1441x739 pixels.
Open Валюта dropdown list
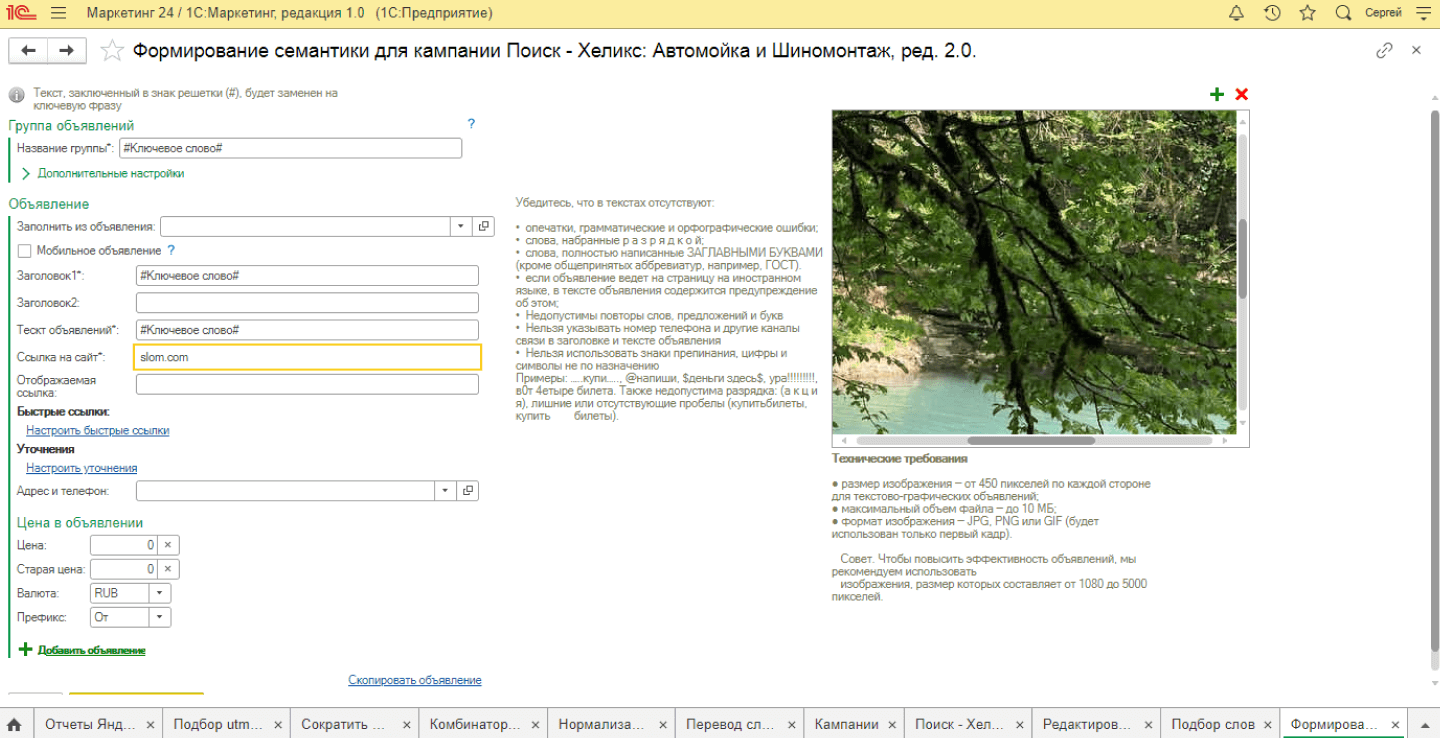160,593
